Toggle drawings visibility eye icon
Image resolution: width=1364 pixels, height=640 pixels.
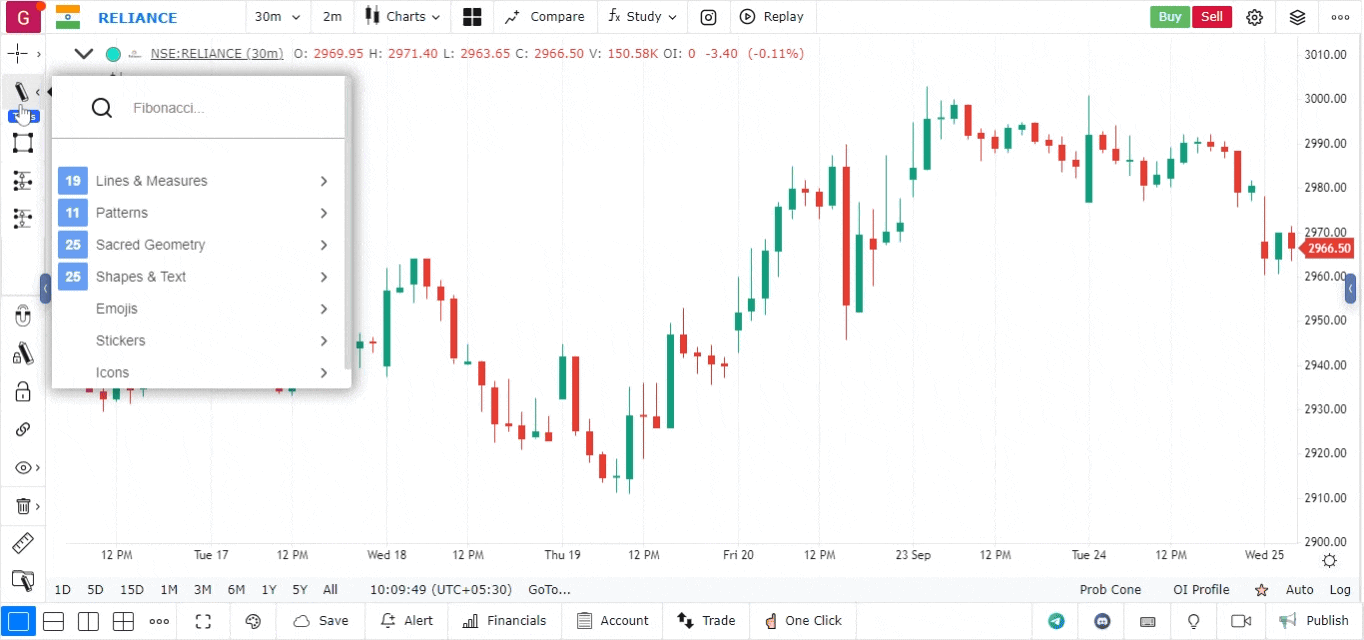[23, 467]
